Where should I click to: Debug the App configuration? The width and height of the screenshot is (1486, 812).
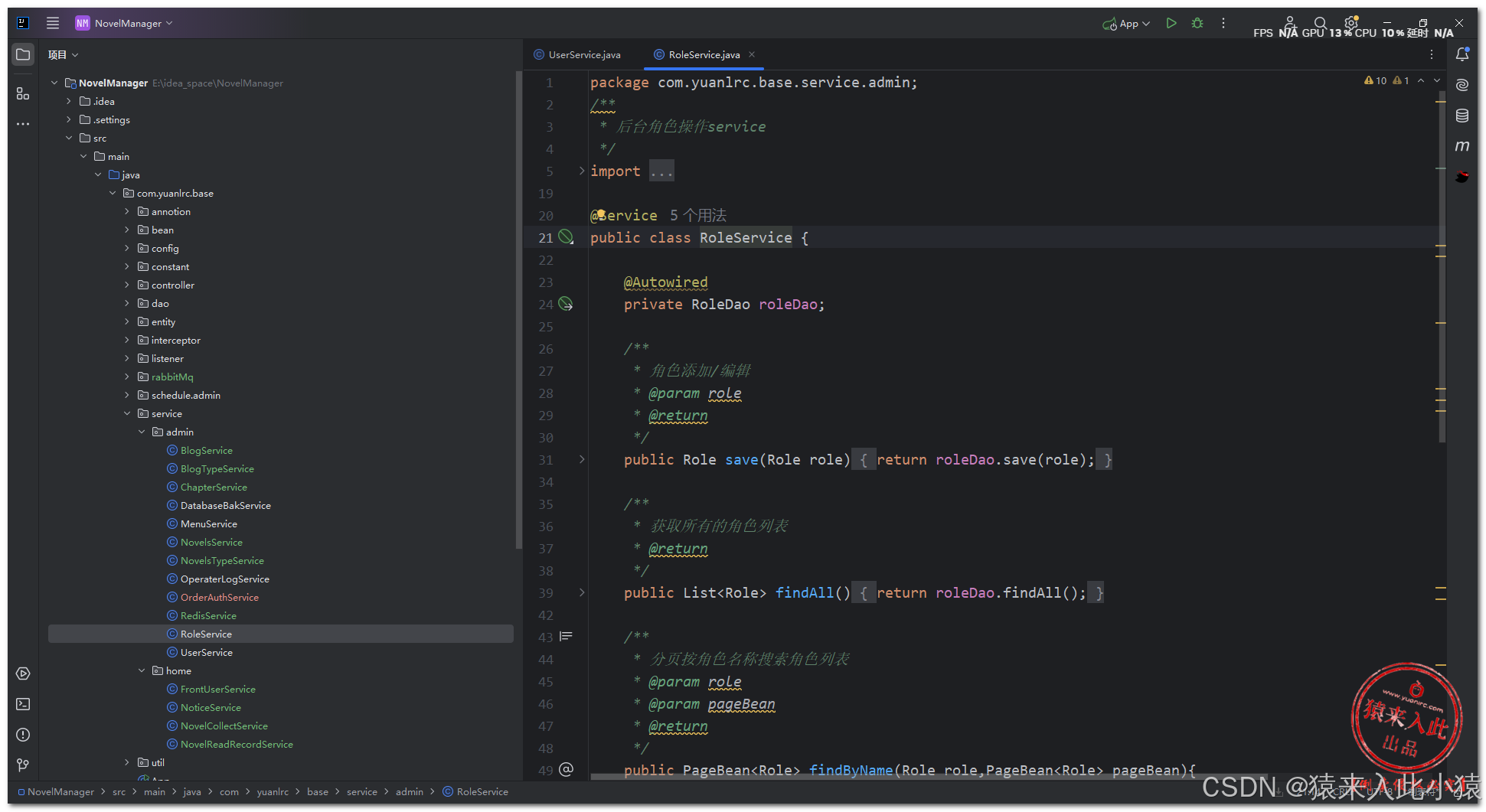coord(1197,23)
